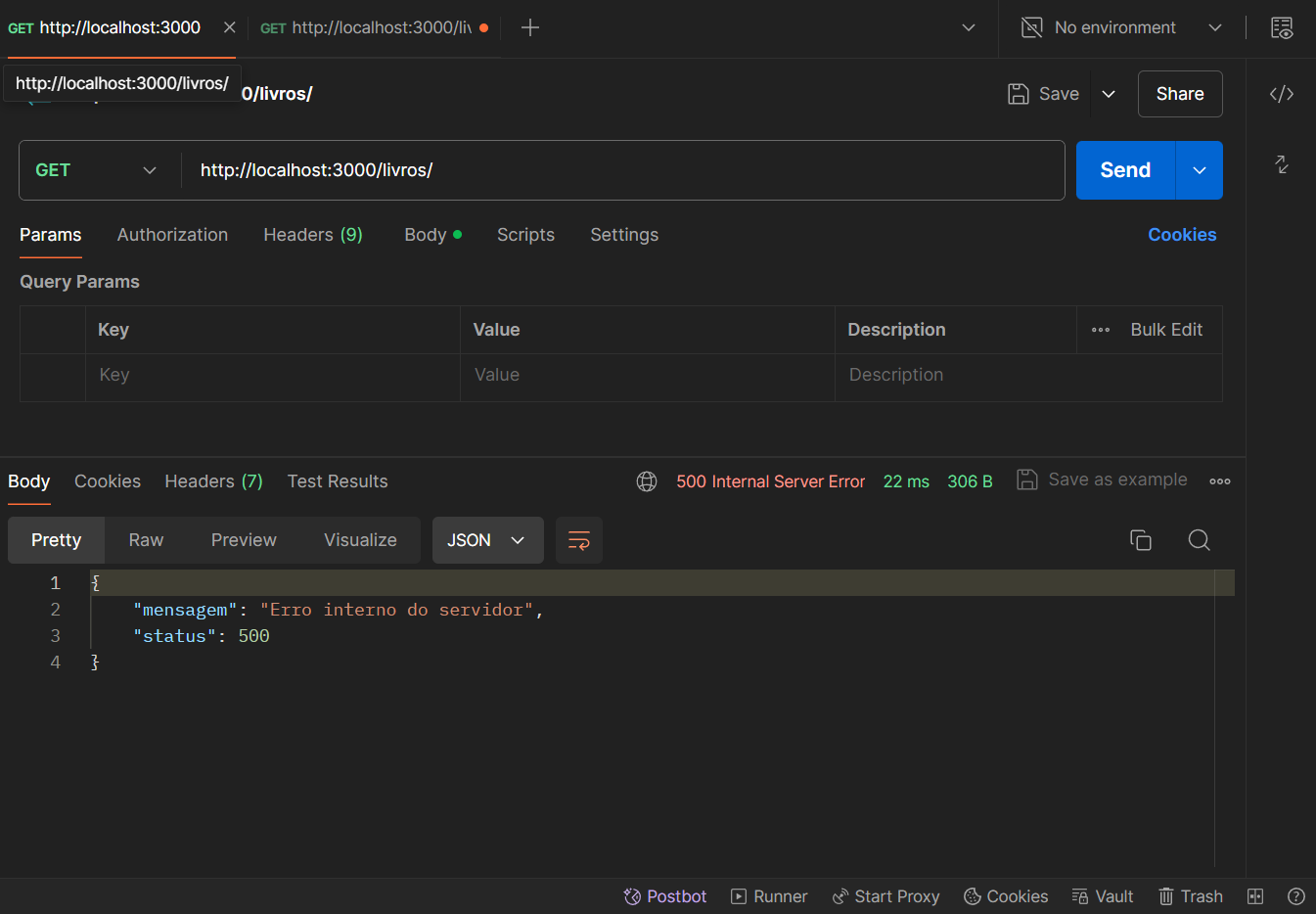Open the environment quick look icon
Viewport: 1316px width, 914px height.
point(1282,27)
